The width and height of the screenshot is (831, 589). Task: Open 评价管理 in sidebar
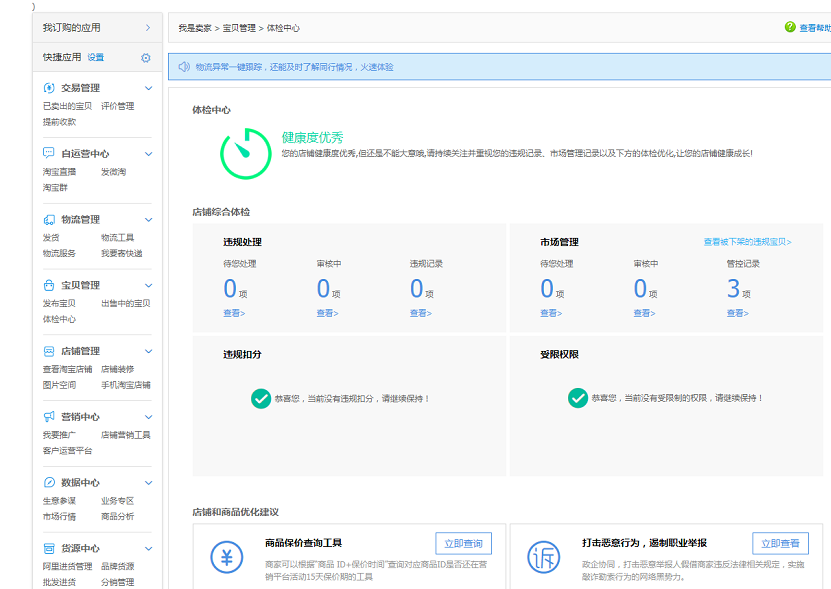pyautogui.click(x=118, y=106)
